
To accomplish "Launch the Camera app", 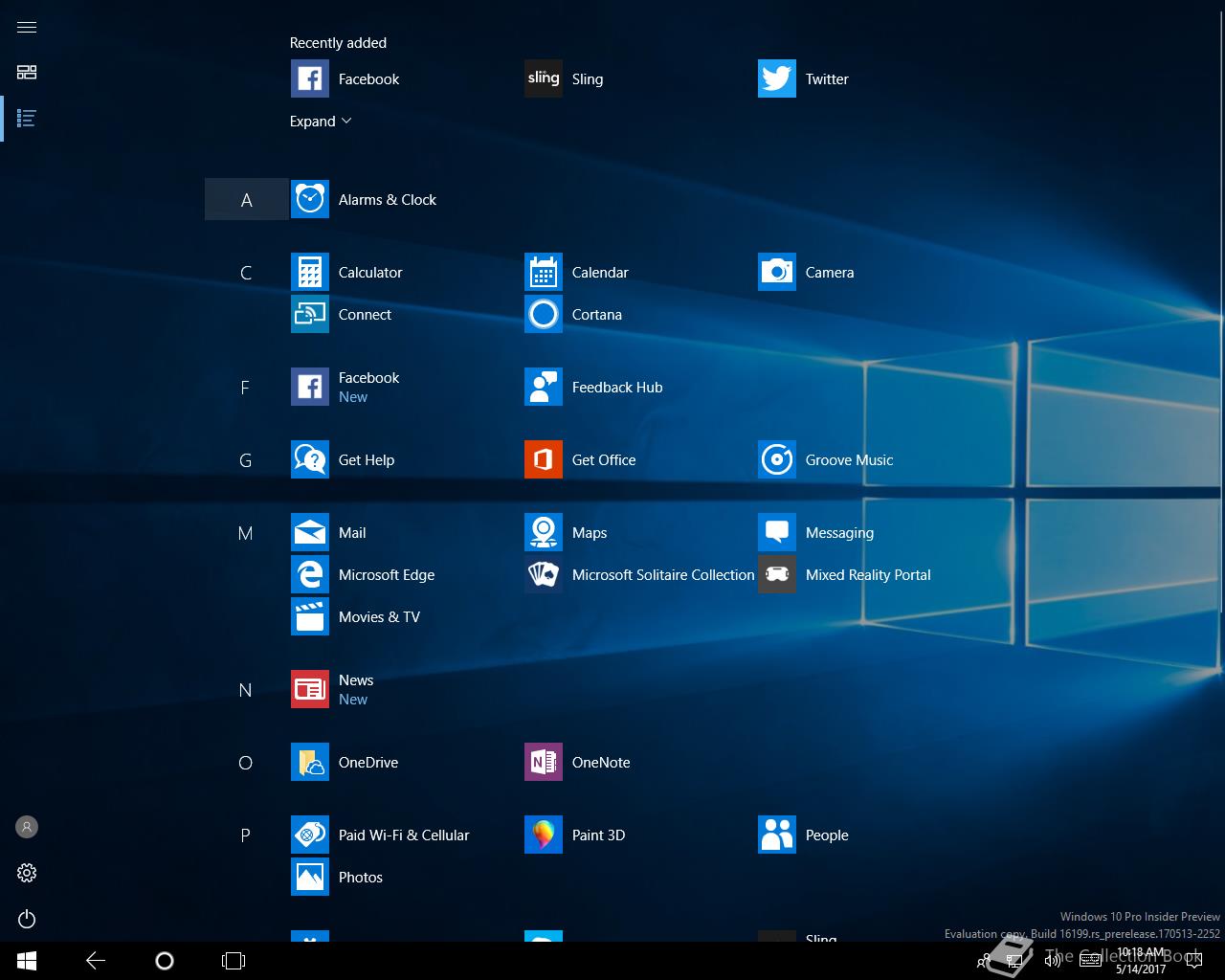I will pos(807,272).
